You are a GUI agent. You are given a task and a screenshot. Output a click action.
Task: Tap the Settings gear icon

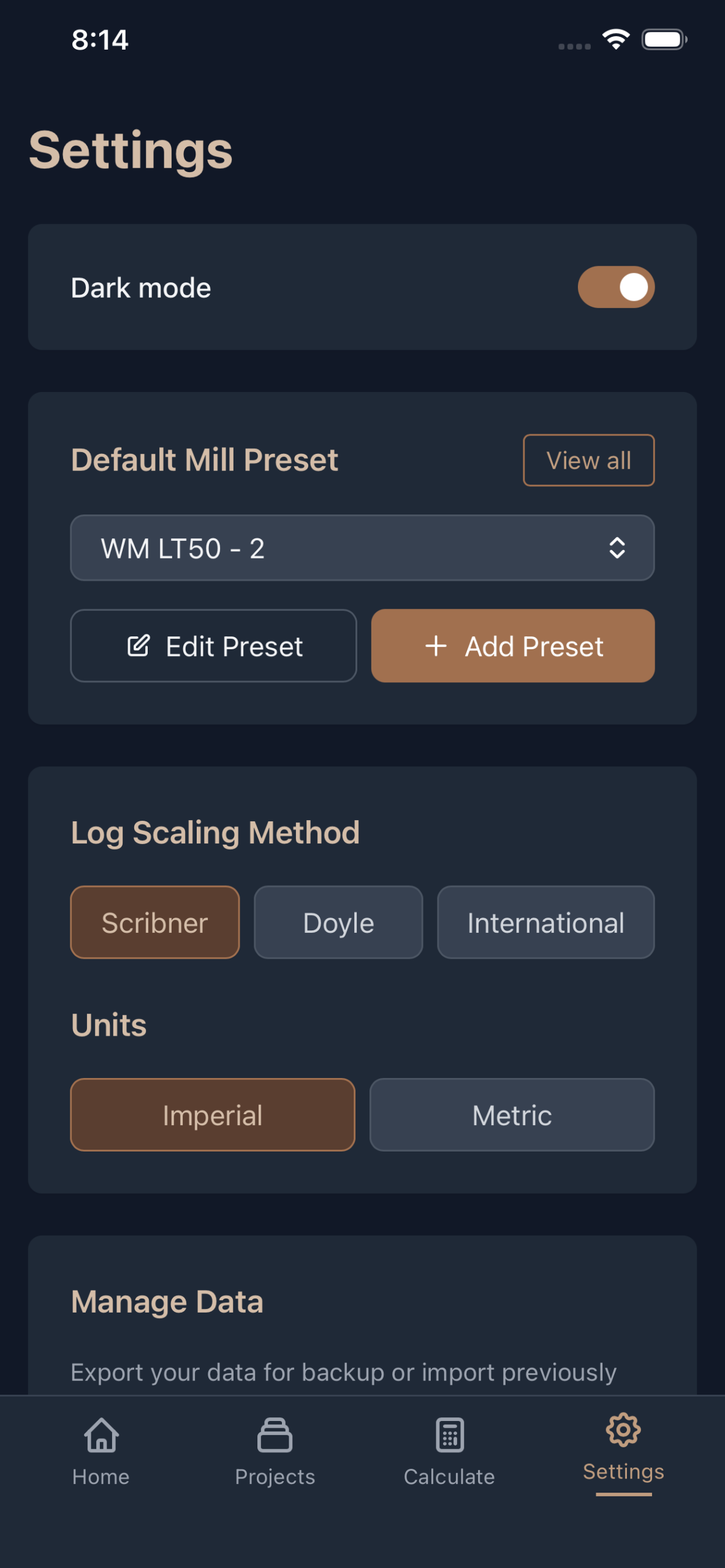(623, 1430)
